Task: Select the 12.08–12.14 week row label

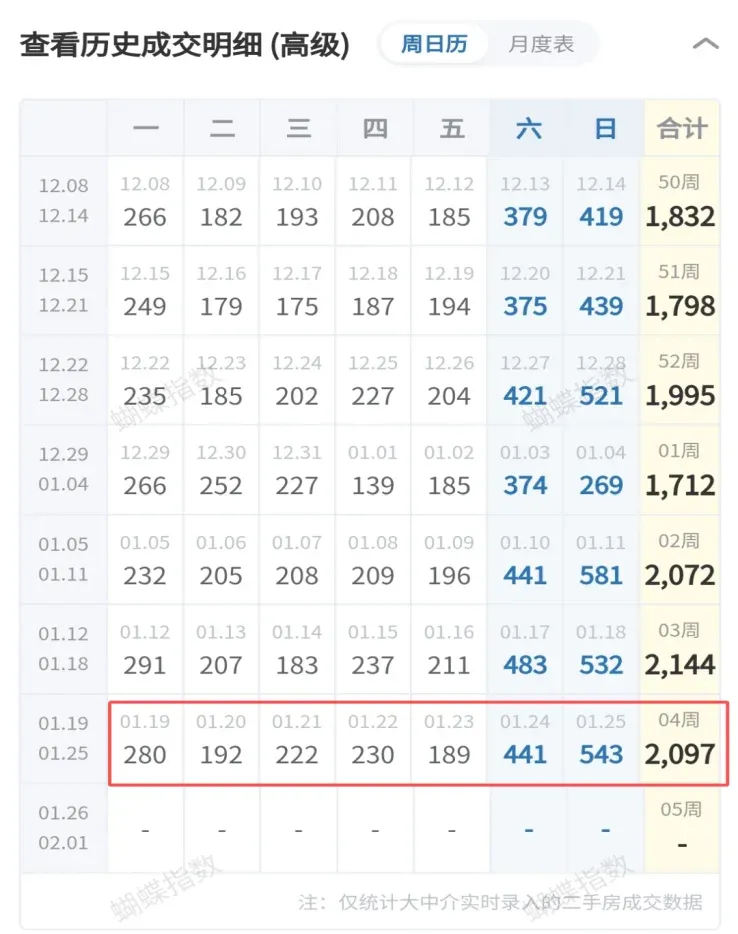Action: 64,201
